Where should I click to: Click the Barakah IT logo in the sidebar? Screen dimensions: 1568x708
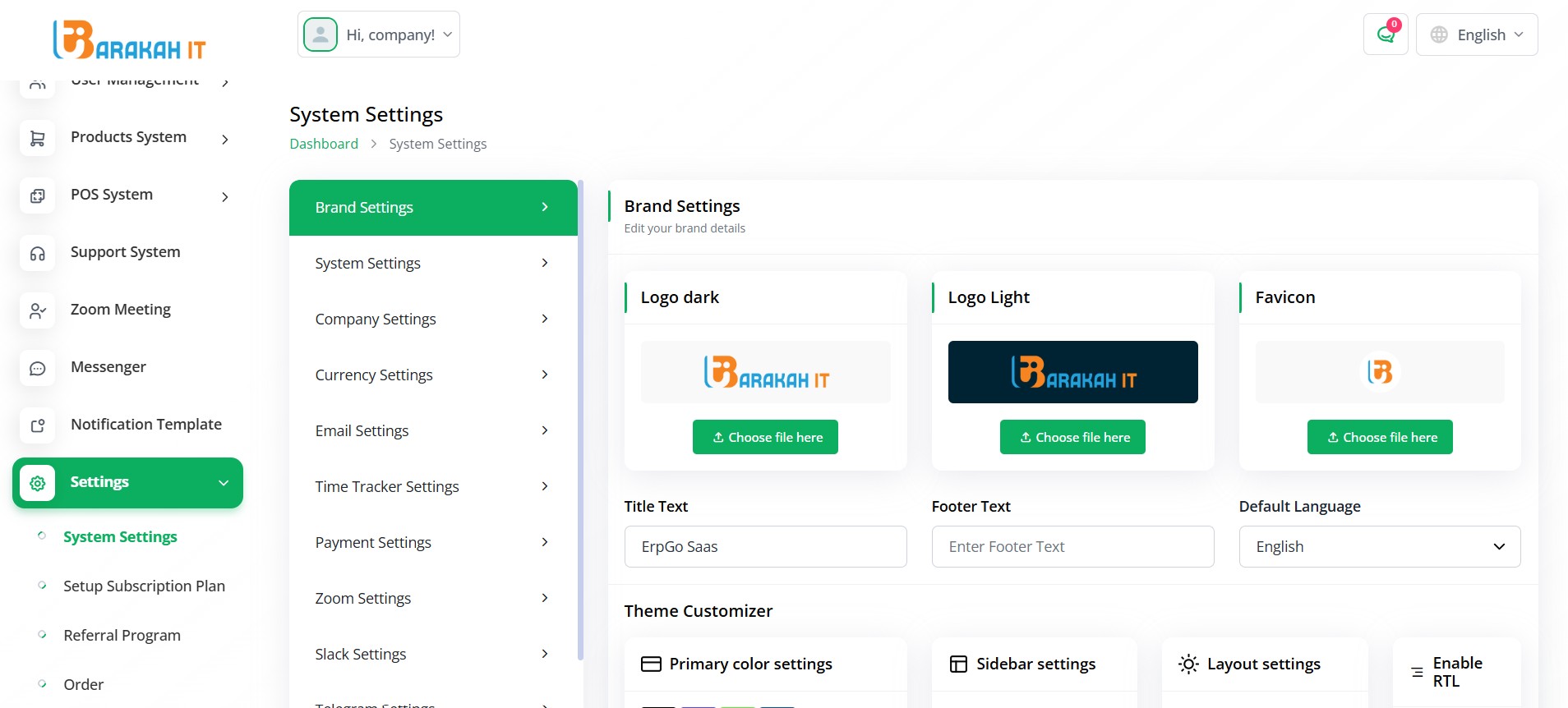(129, 39)
